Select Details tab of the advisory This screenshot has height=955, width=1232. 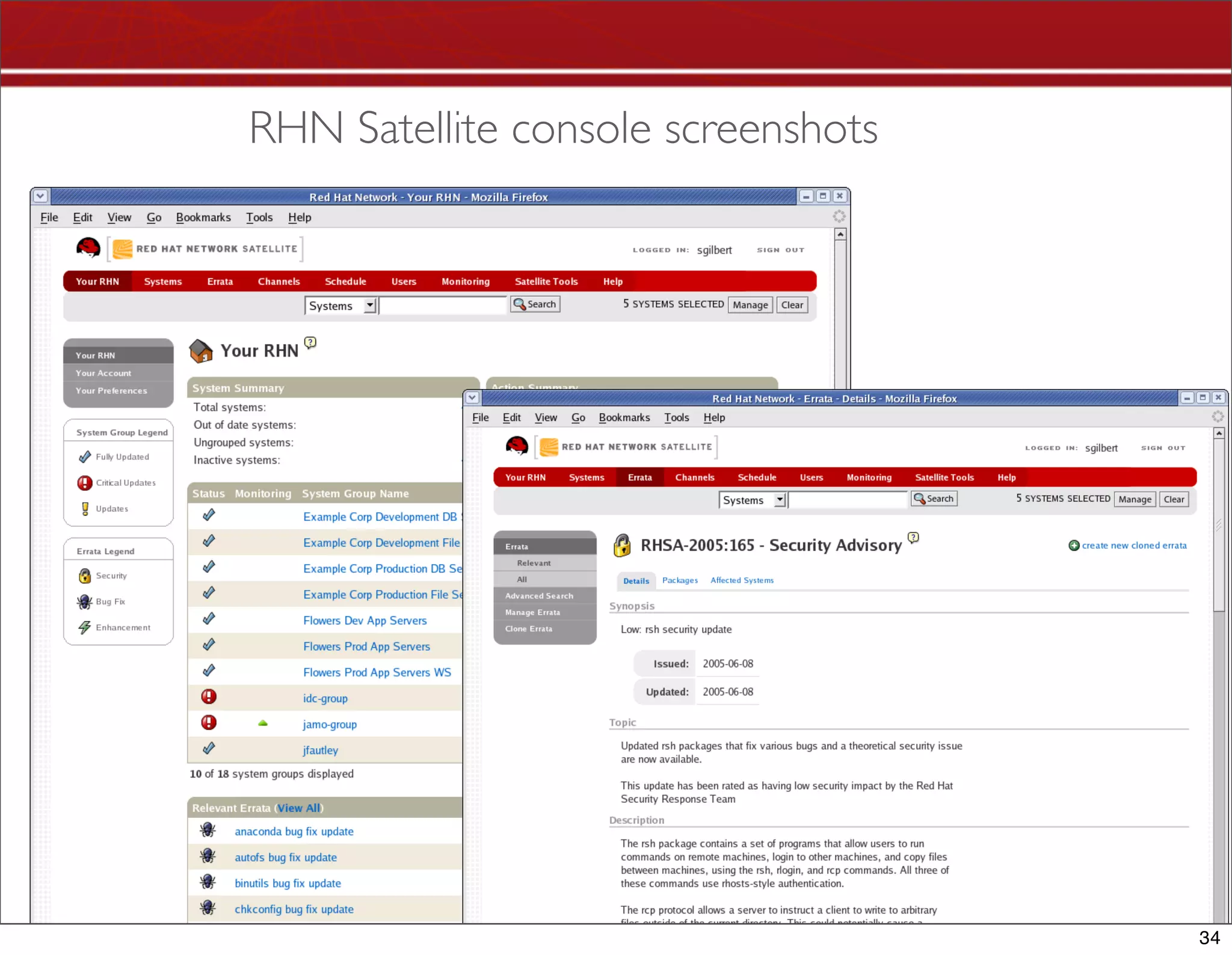click(636, 581)
